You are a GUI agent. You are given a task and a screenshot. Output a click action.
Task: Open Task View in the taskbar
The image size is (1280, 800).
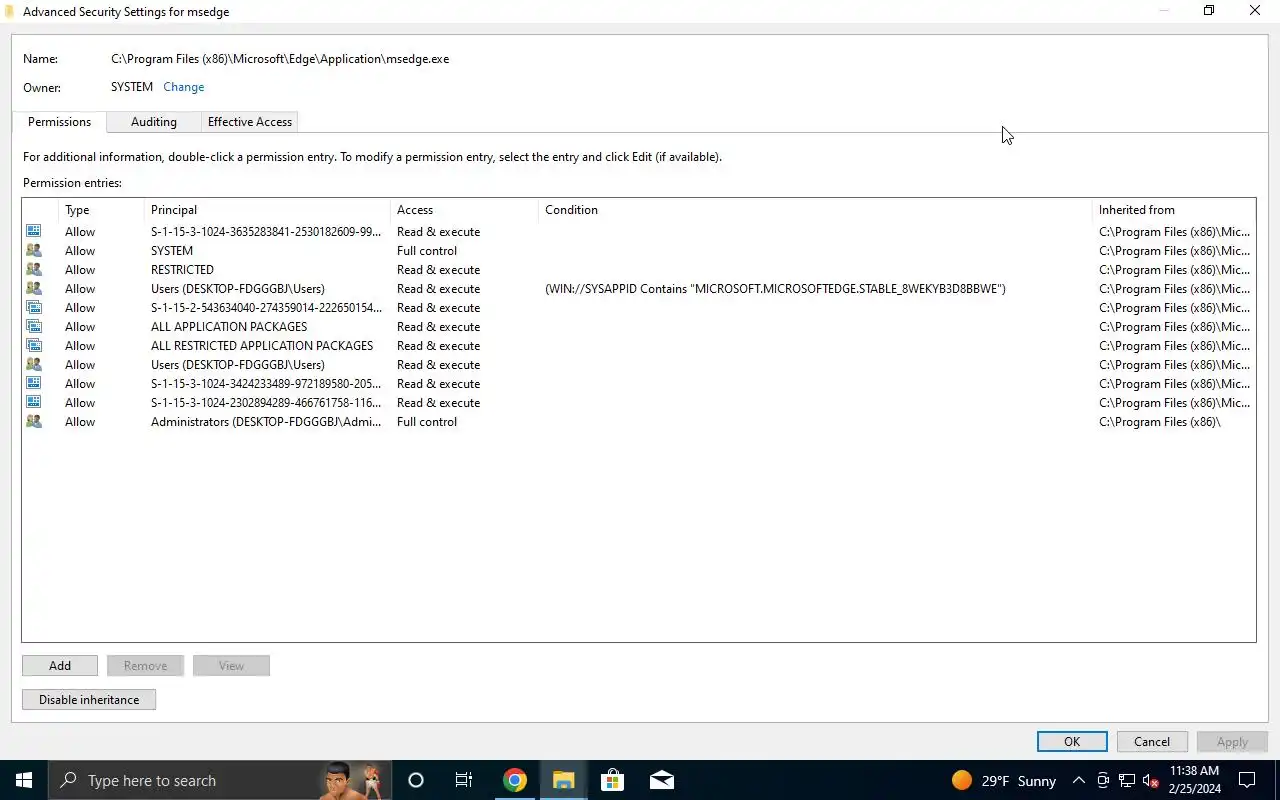pos(464,780)
